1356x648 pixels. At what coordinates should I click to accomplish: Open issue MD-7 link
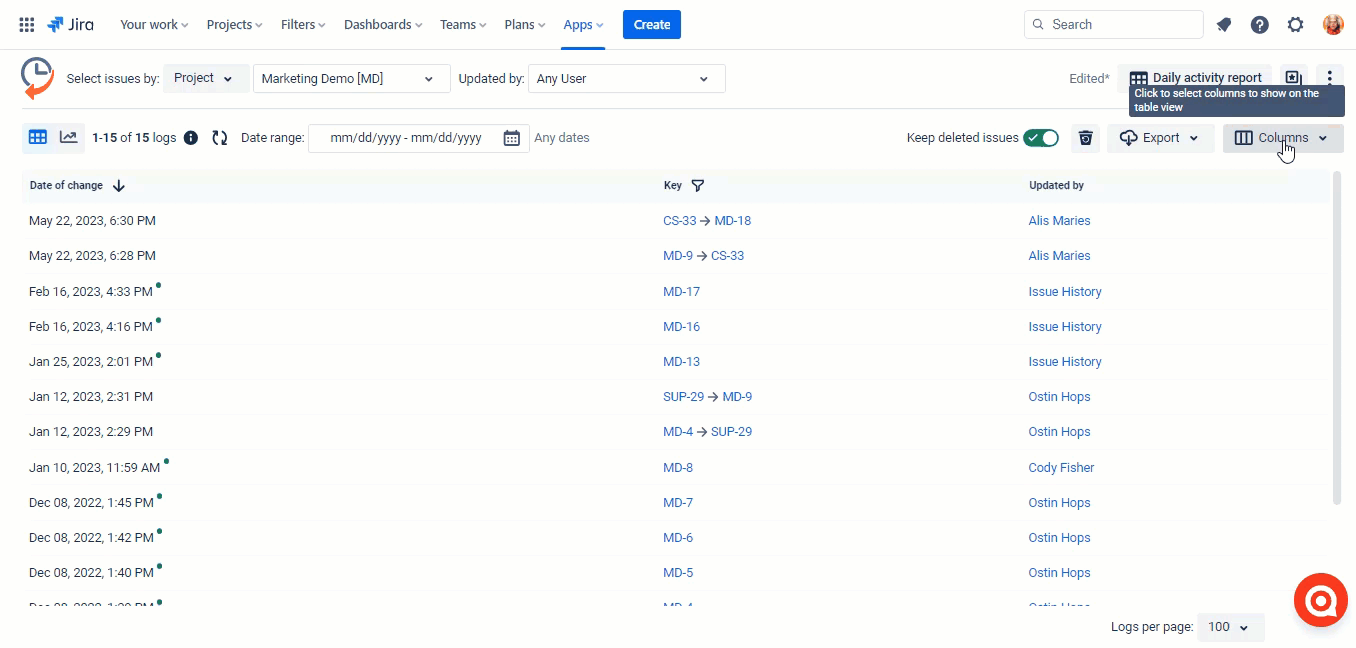(x=678, y=503)
